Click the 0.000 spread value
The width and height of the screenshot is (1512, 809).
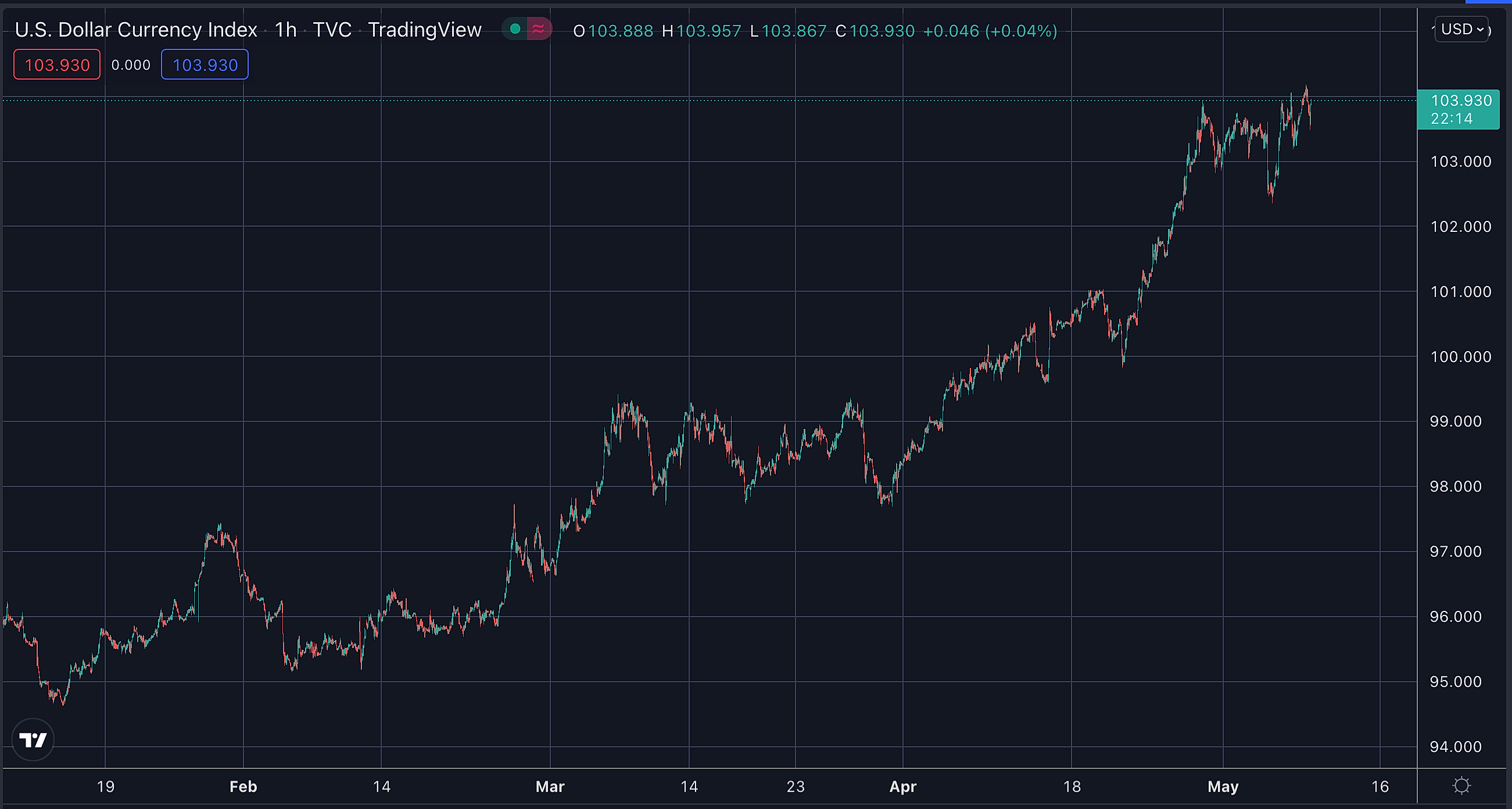coord(131,65)
